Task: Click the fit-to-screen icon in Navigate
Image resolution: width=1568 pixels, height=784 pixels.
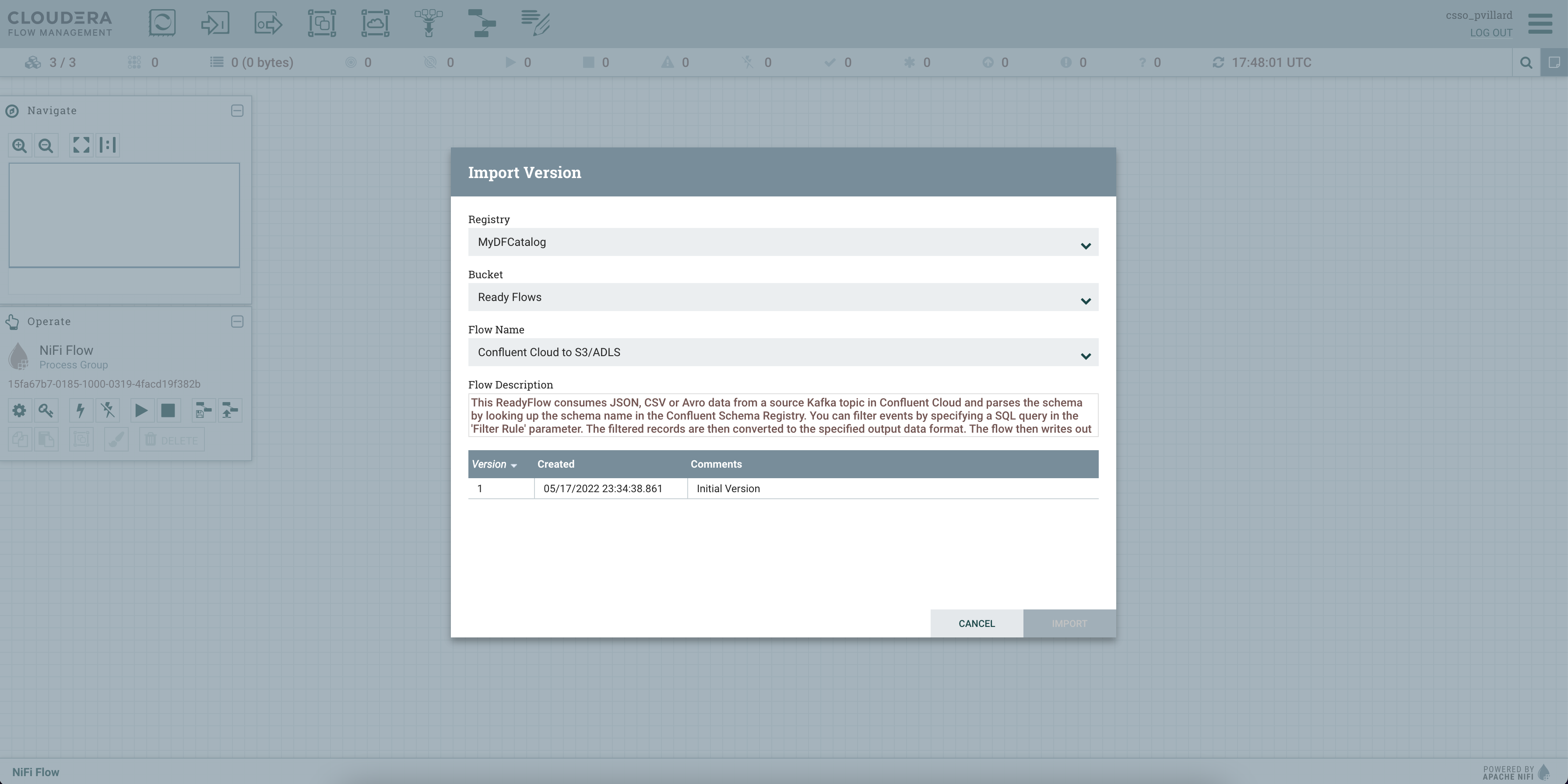Action: click(81, 145)
